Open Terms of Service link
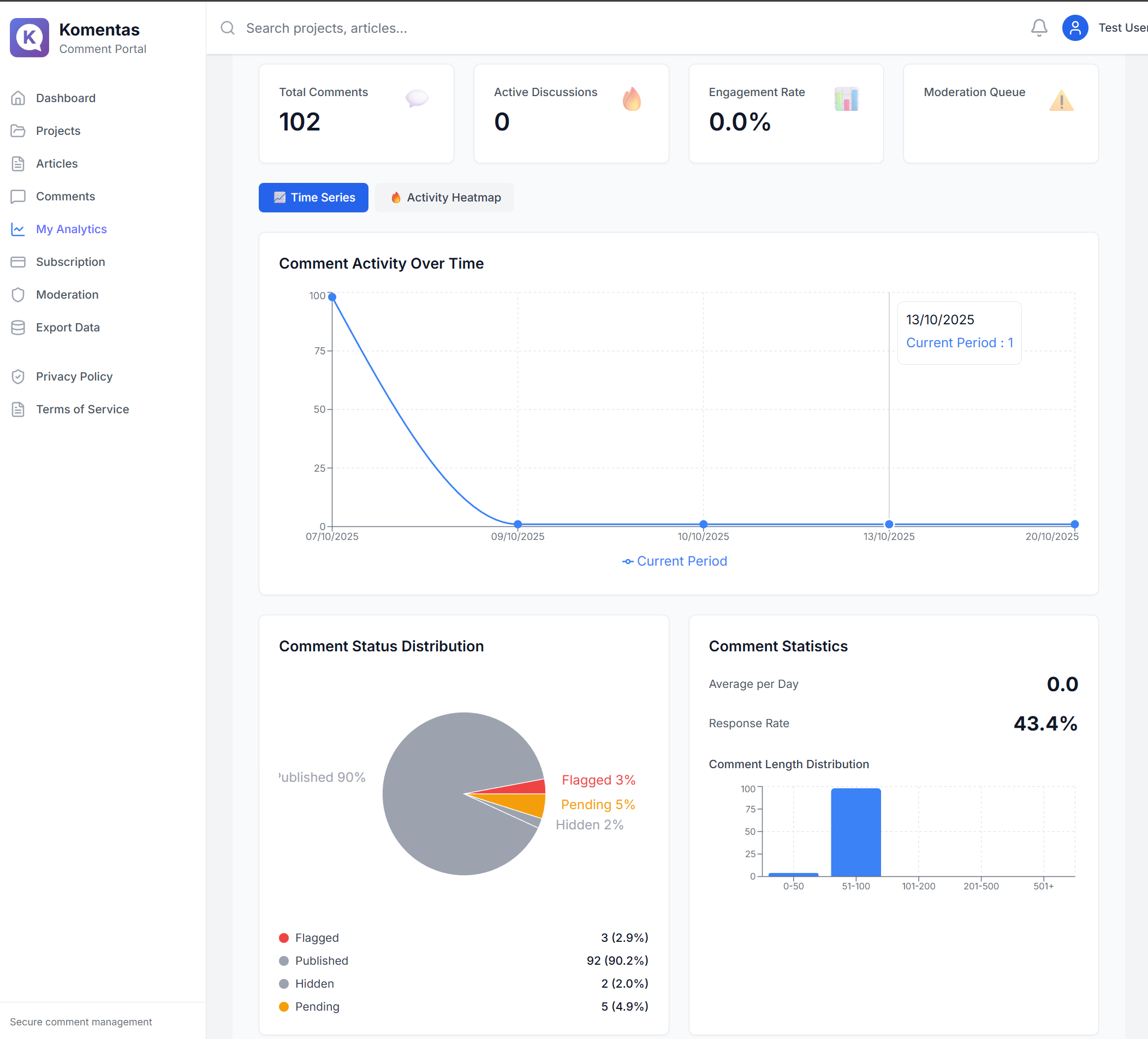Image resolution: width=1148 pixels, height=1039 pixels. [82, 409]
